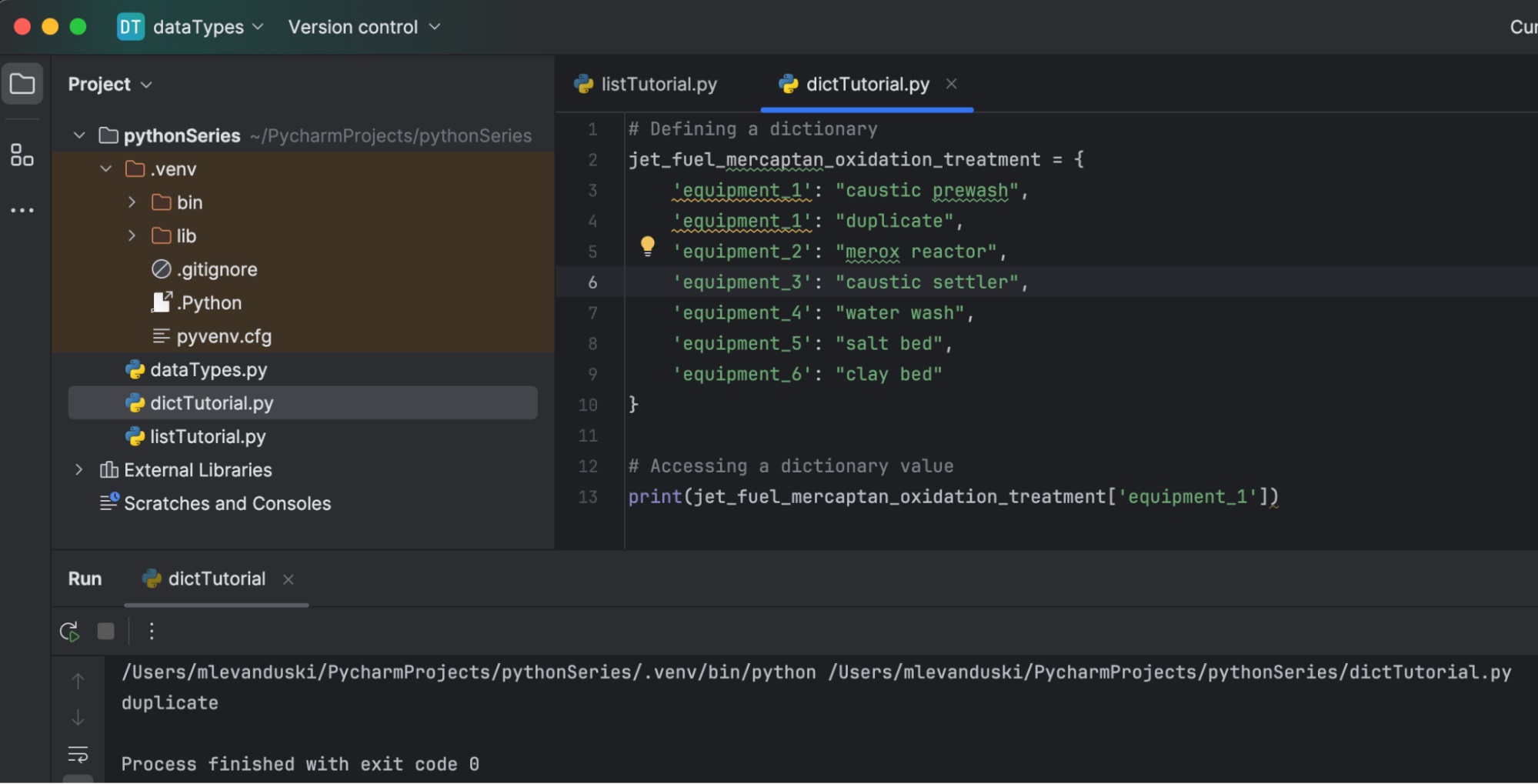Click 'equipment_4' key in editor
Image resolution: width=1538 pixels, height=784 pixels.
pos(742,313)
